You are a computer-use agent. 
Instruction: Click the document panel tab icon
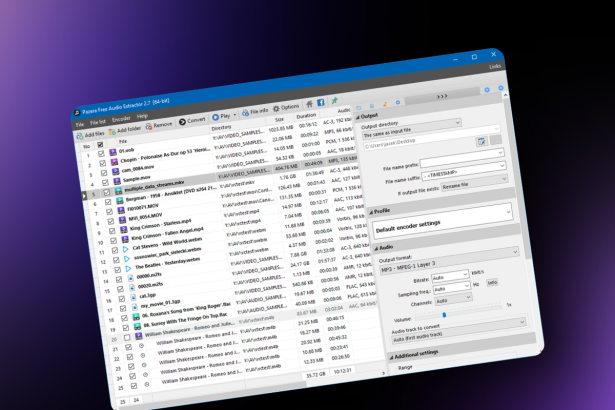coord(372,106)
